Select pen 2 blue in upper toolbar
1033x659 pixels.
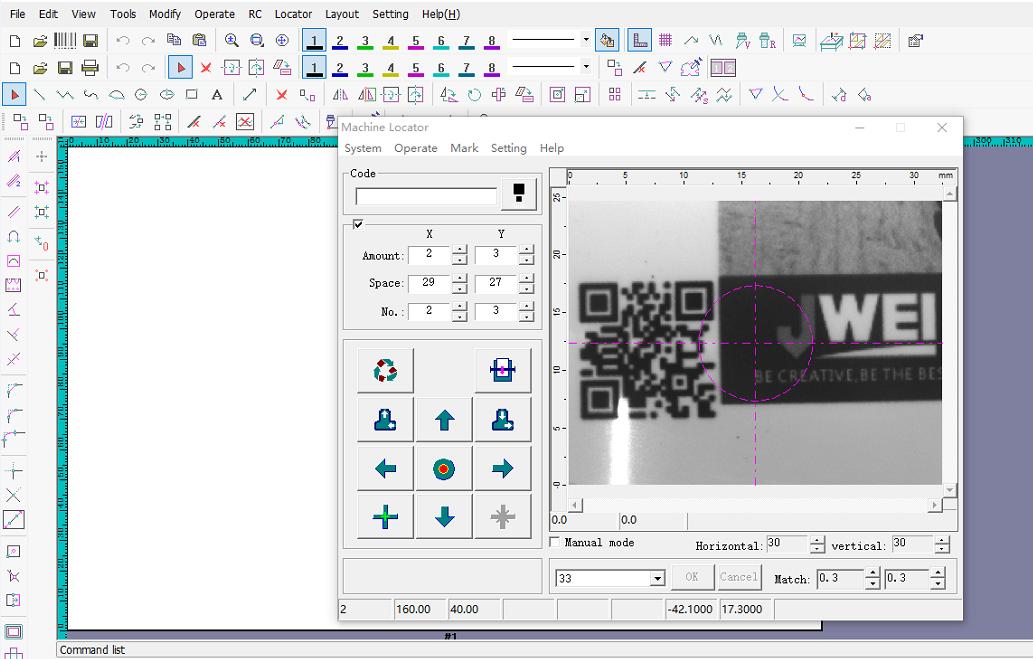(x=339, y=41)
